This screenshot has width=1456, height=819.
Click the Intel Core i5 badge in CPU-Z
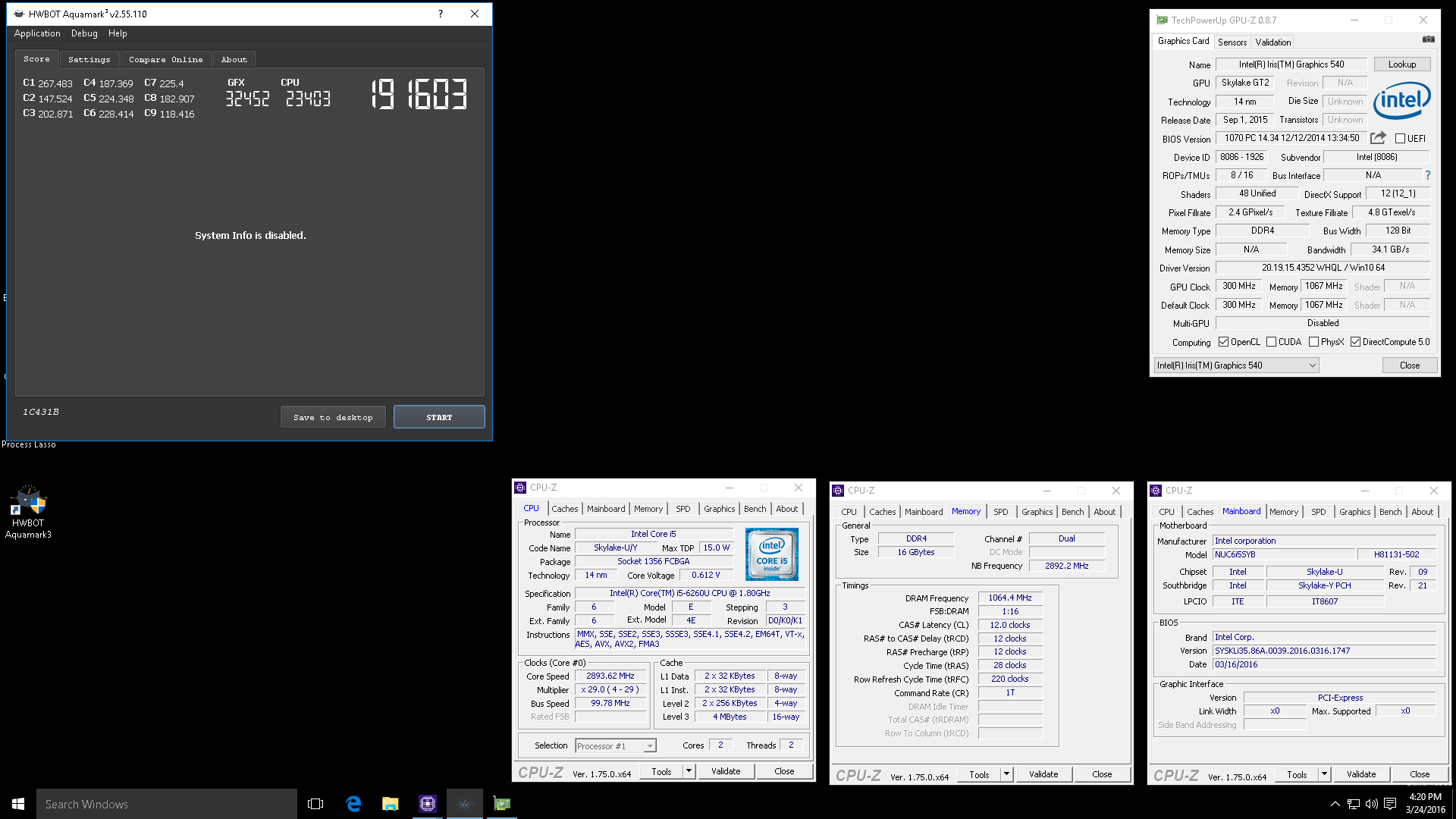(772, 554)
